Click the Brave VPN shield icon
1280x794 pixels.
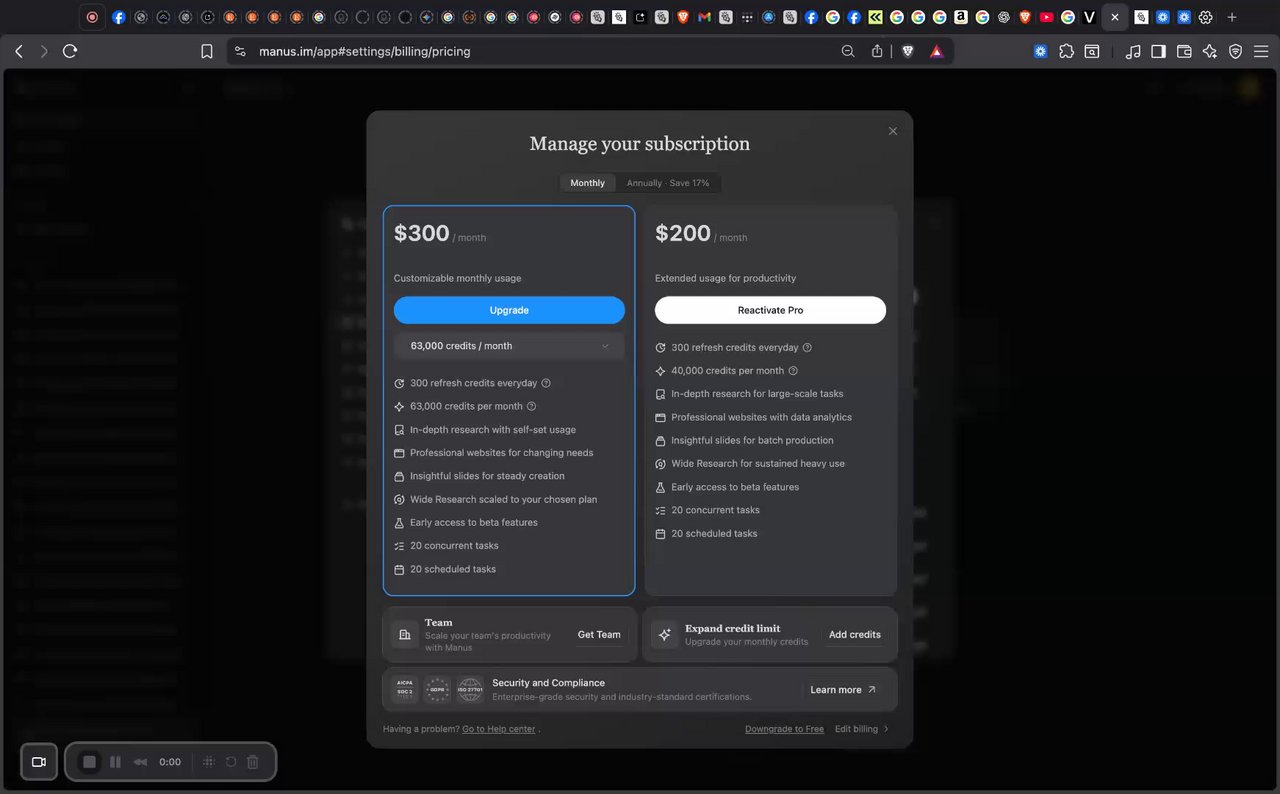(1235, 51)
